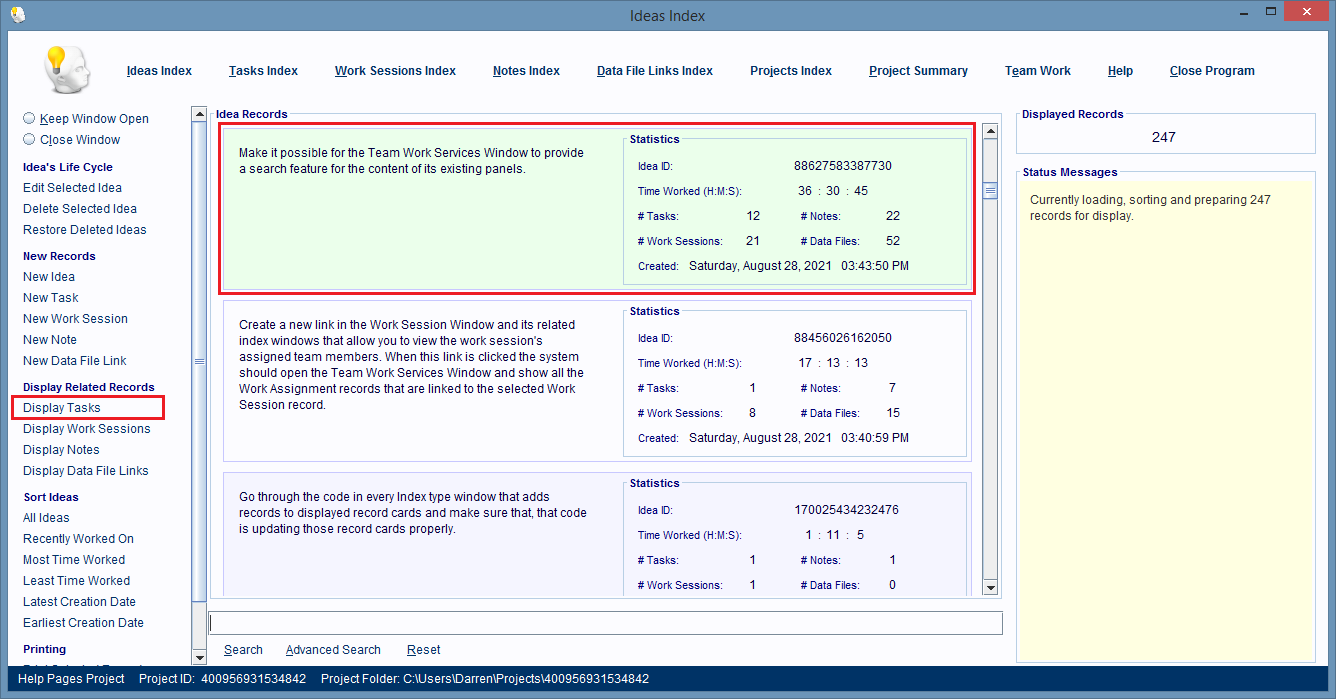Open the Team Work menu
Viewport: 1336px width, 699px height.
pos(1038,71)
